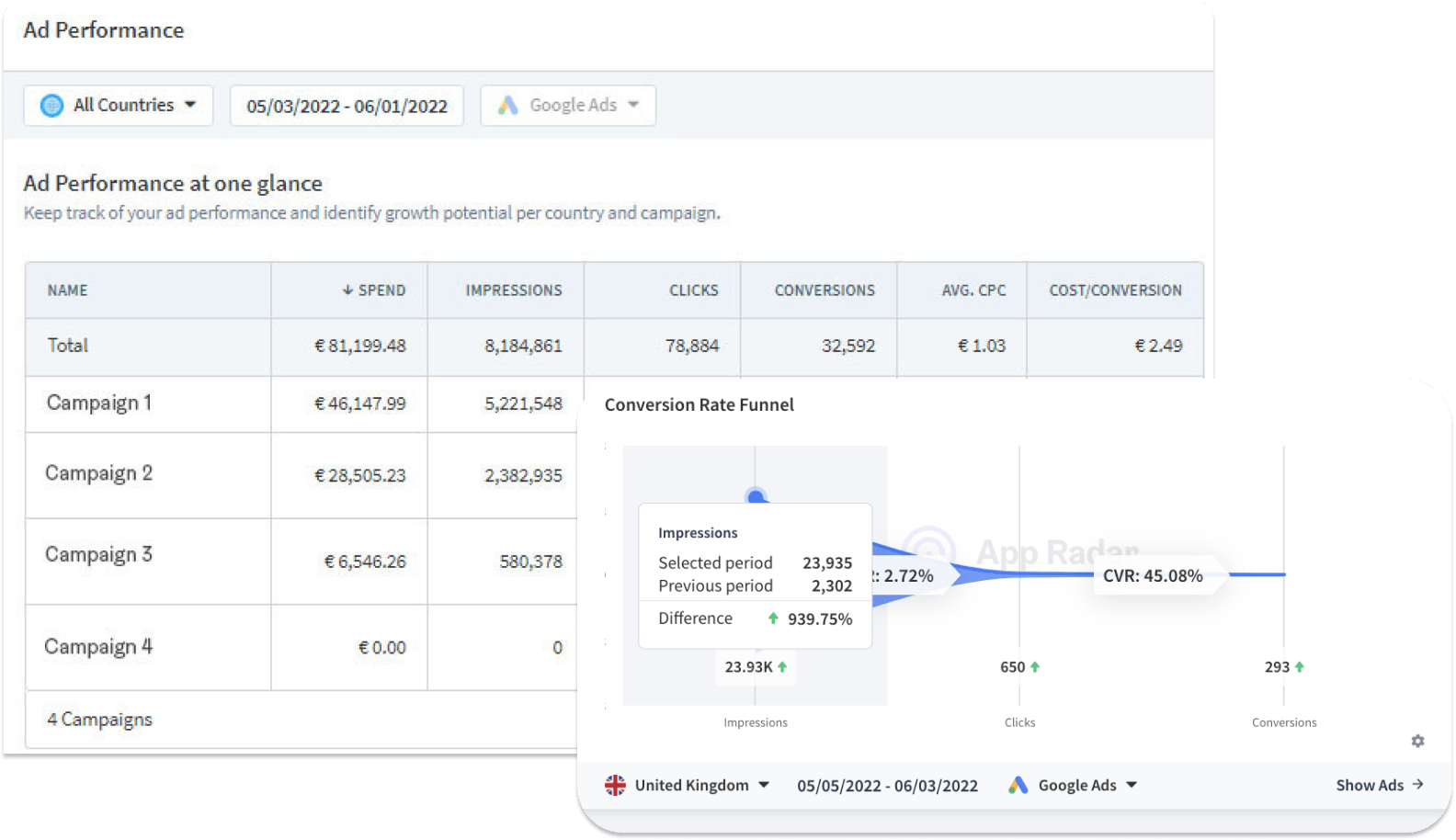Click the United Kingdom flag icon
This screenshot has height=840, width=1456.
(615, 785)
